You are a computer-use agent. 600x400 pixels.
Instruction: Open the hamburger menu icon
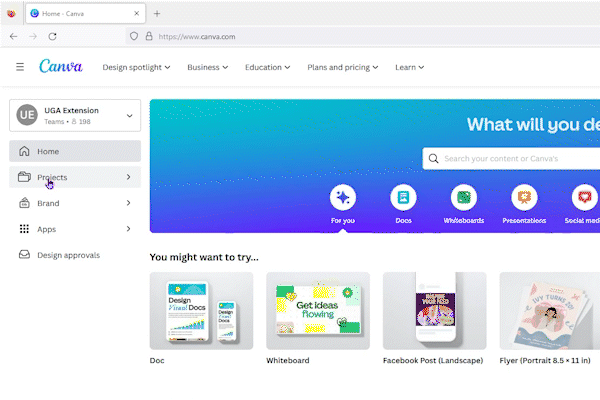20,67
